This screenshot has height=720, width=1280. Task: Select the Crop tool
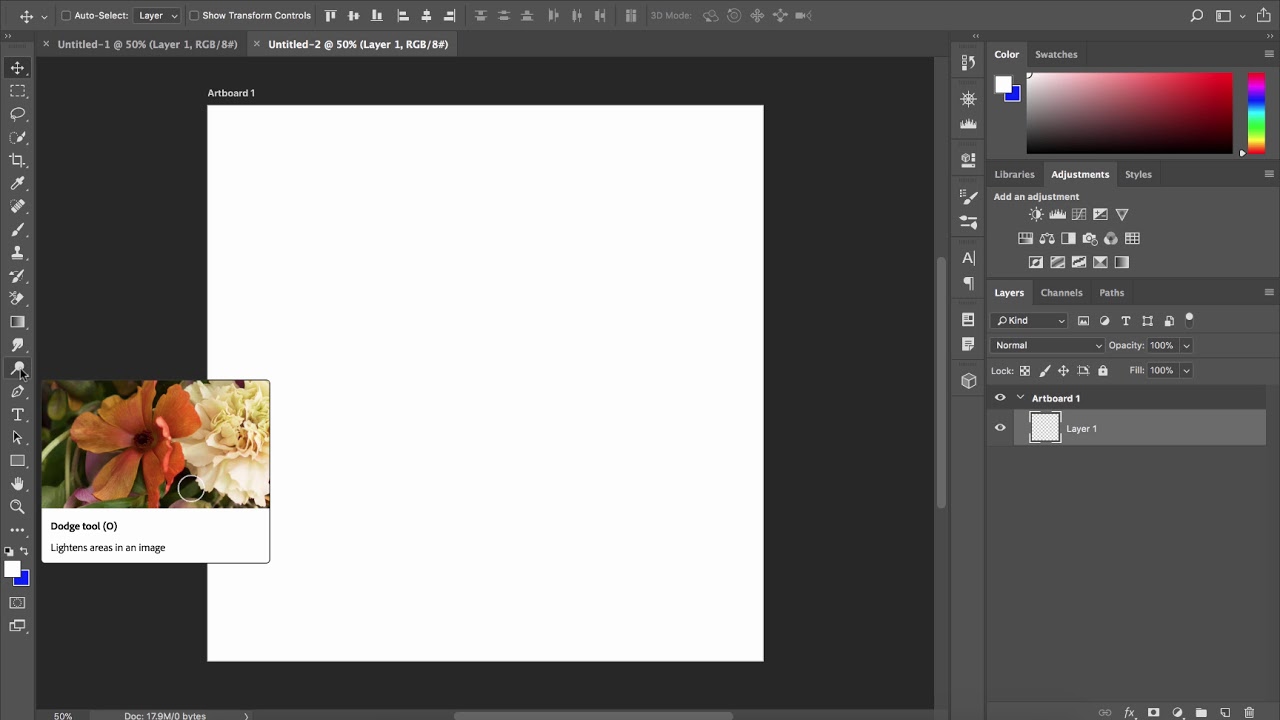[18, 160]
